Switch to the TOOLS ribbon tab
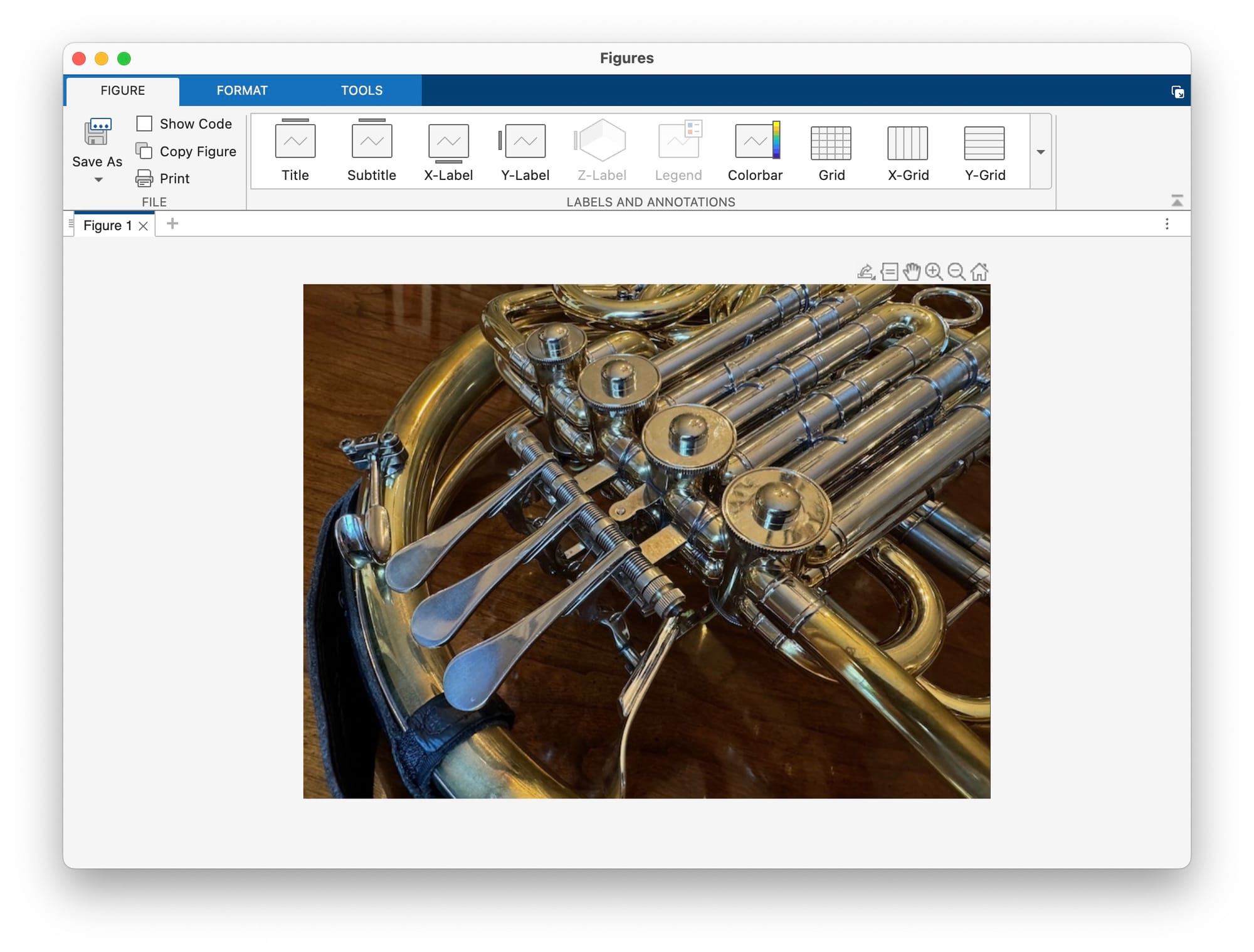Screen dimensions: 1254x952 pyautogui.click(x=361, y=90)
